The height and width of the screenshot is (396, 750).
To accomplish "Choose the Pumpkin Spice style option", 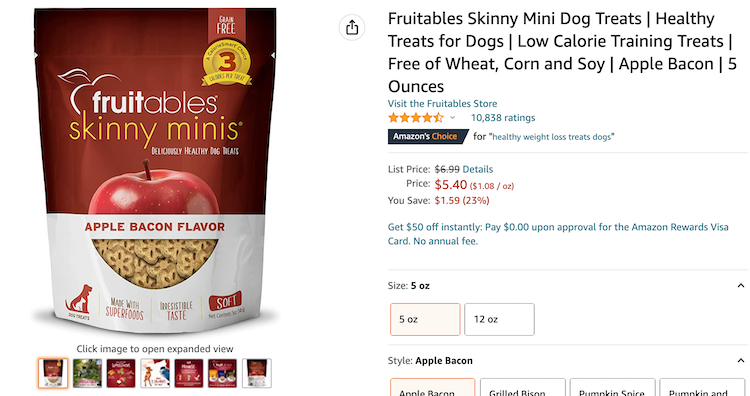I will pos(612,387).
